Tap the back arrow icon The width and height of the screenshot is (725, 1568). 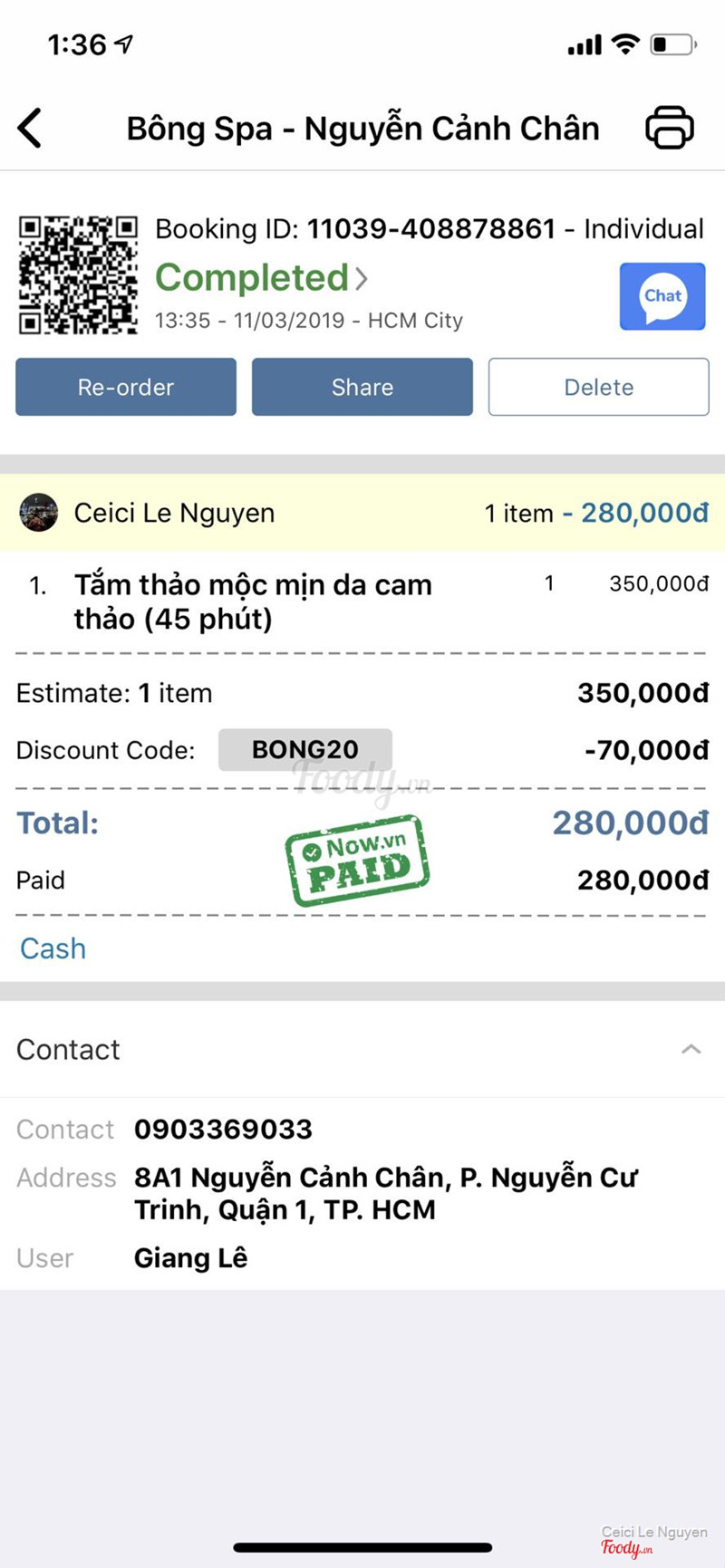tap(30, 128)
